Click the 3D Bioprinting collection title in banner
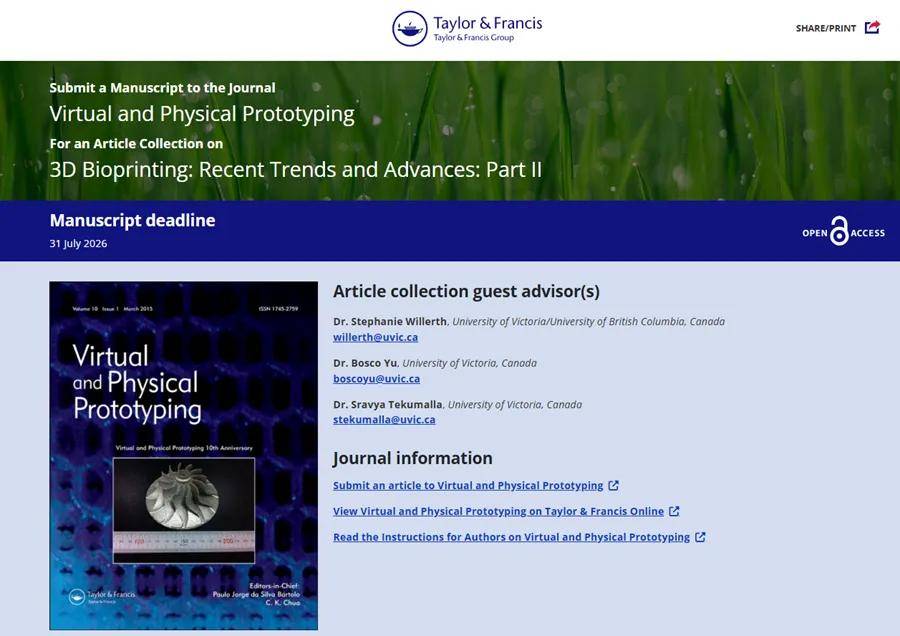 pyautogui.click(x=295, y=169)
